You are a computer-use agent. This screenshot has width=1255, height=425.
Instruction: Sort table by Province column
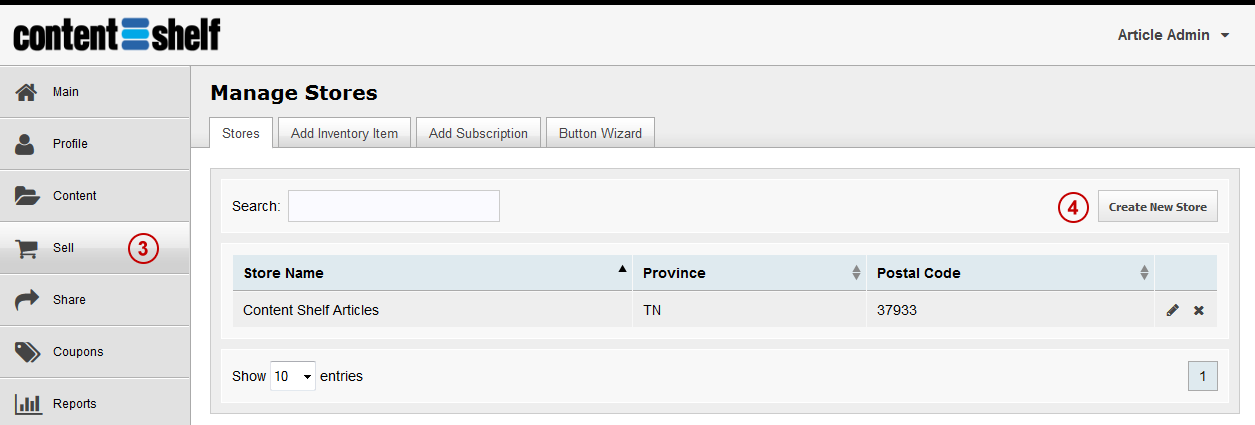tap(749, 273)
